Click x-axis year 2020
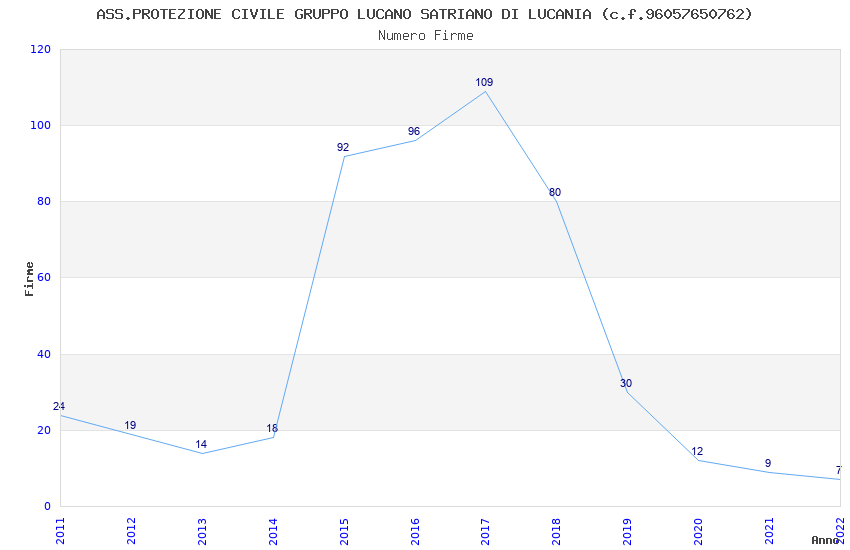 pyautogui.click(x=699, y=531)
